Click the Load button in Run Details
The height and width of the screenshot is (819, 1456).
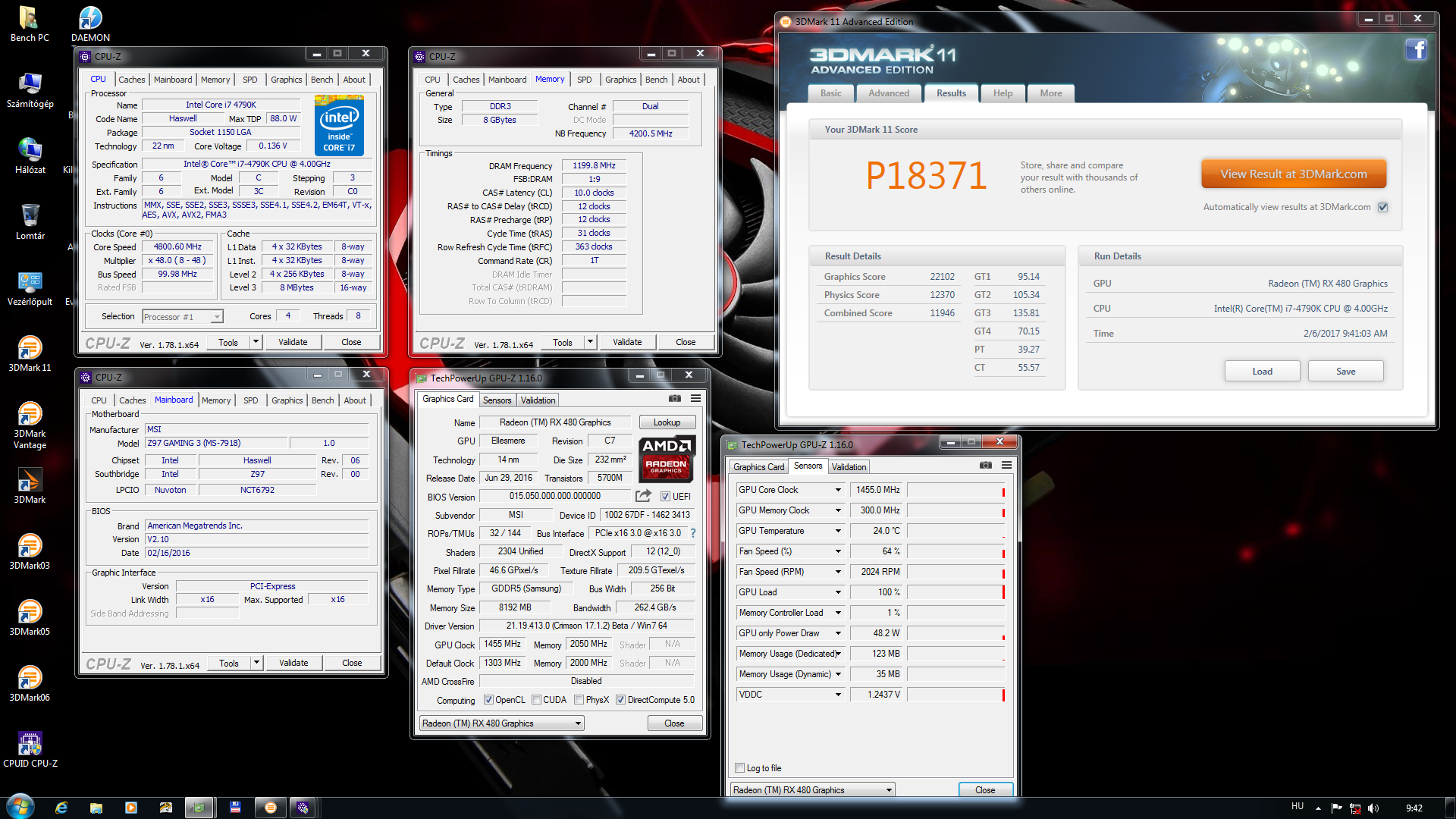[1263, 372]
